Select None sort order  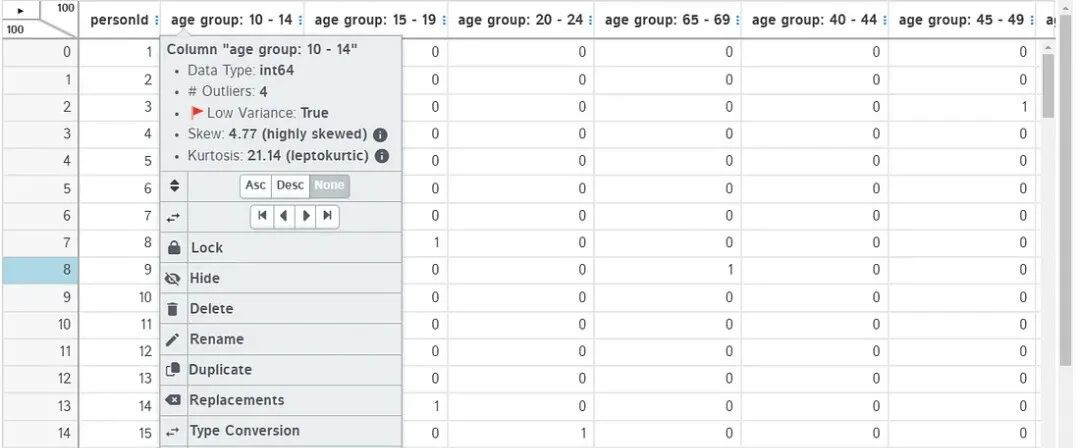[x=329, y=185]
